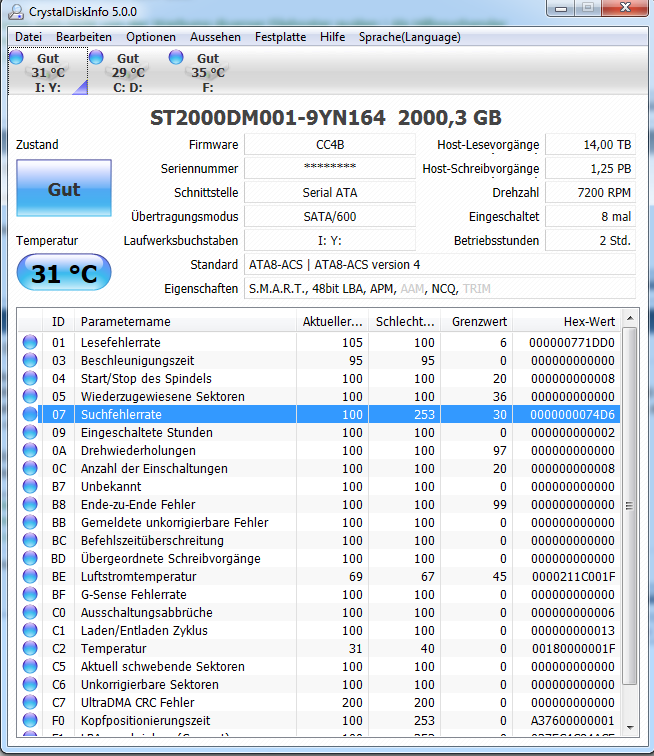
Task: Click the status orb for Ausschaltungsabbrüche row
Action: tap(30, 612)
